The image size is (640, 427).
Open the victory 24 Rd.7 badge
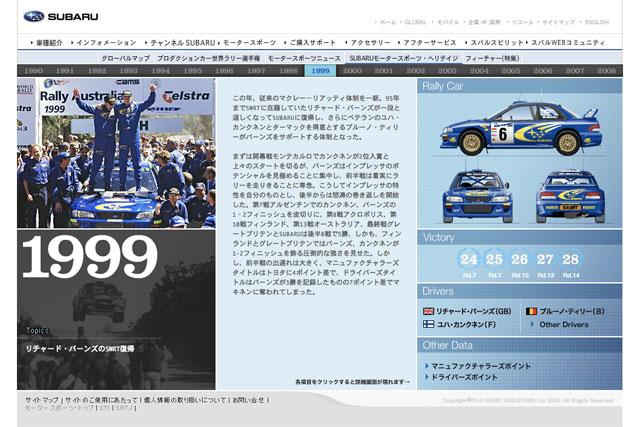coord(468,262)
